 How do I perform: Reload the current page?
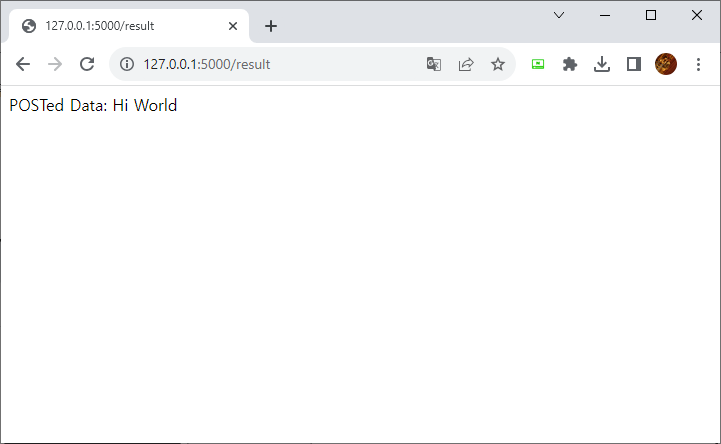(x=87, y=64)
